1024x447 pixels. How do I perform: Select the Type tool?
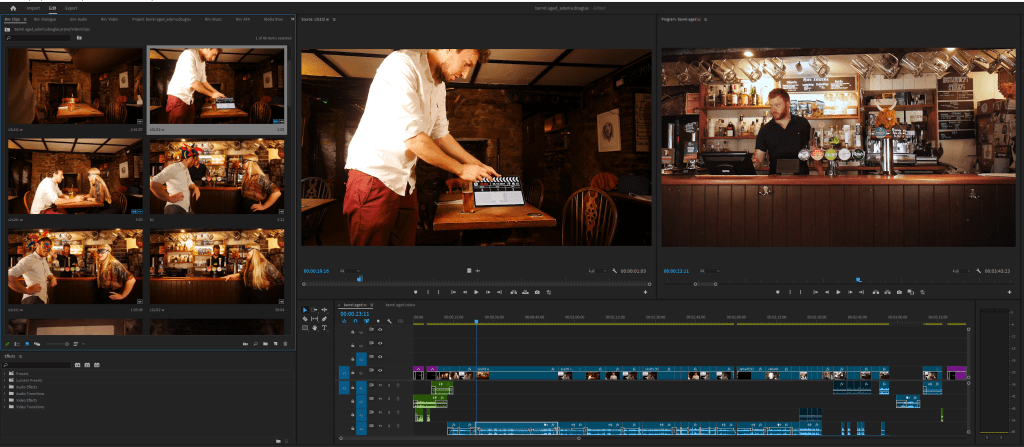click(x=324, y=327)
